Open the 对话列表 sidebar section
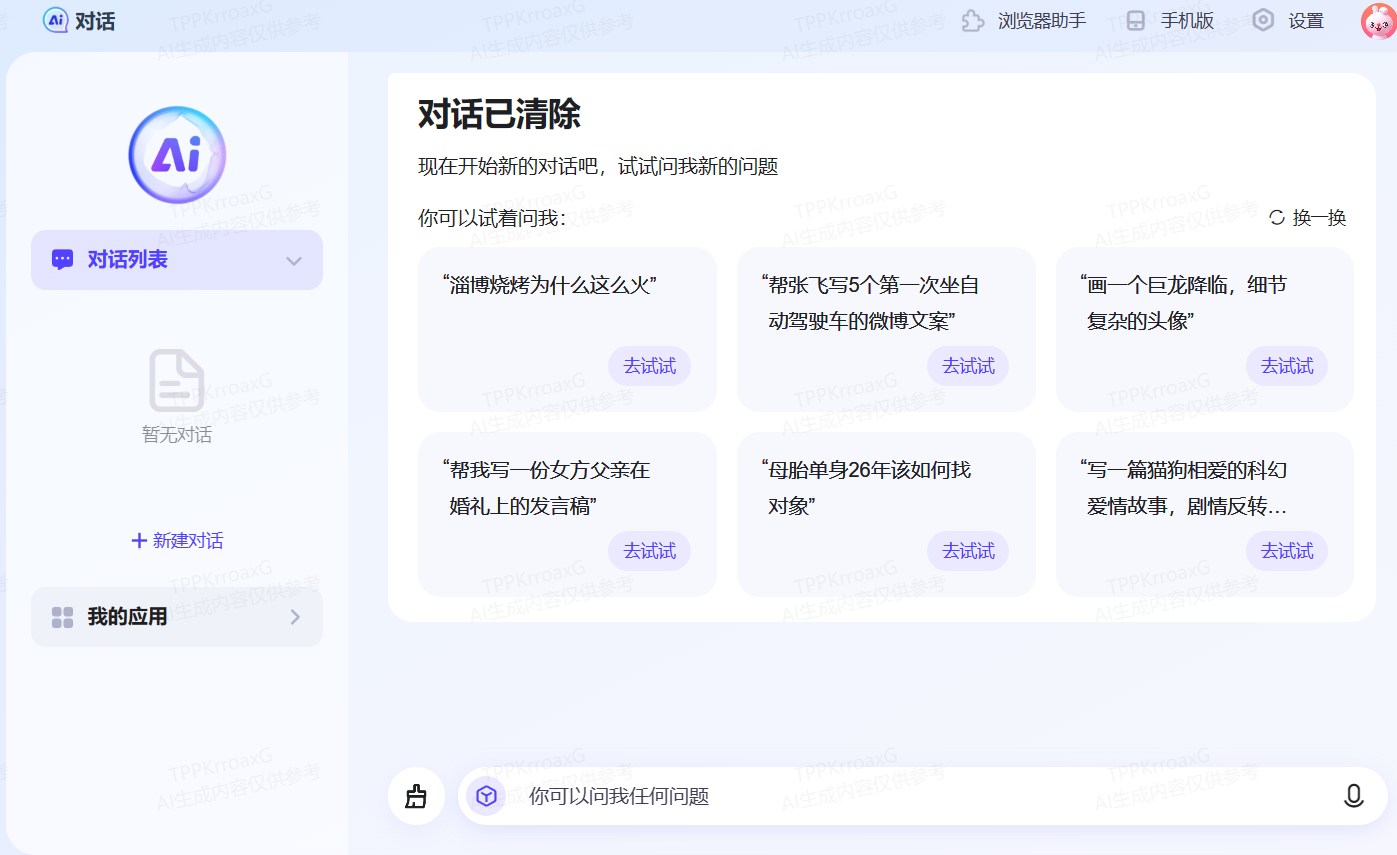1397x855 pixels. (128, 260)
